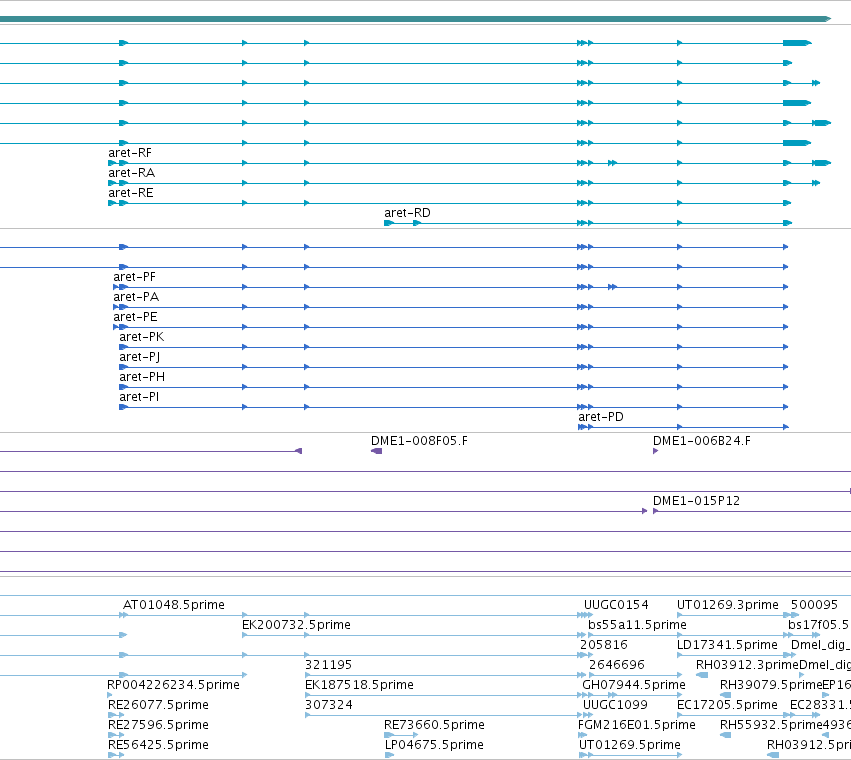Click the final thick exon of aret-RF
This screenshot has height=760, width=851.
[x=821, y=163]
